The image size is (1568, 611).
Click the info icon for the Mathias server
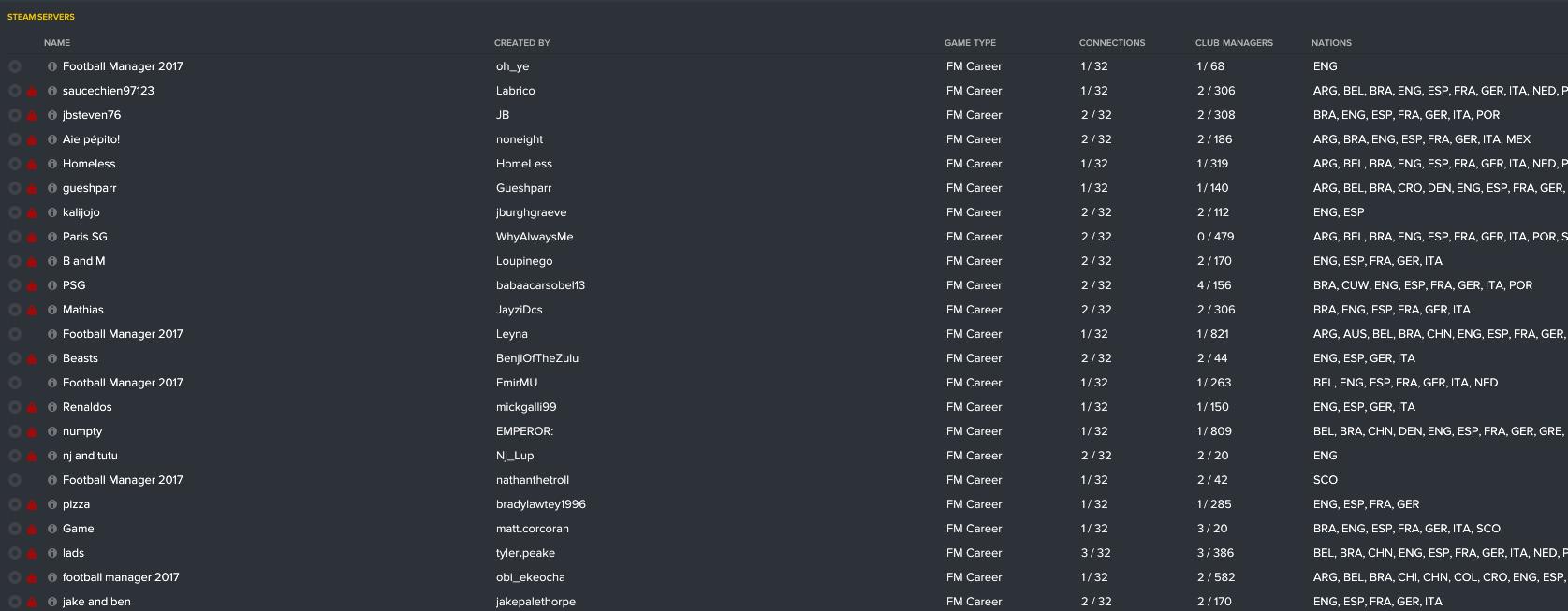coord(53,310)
